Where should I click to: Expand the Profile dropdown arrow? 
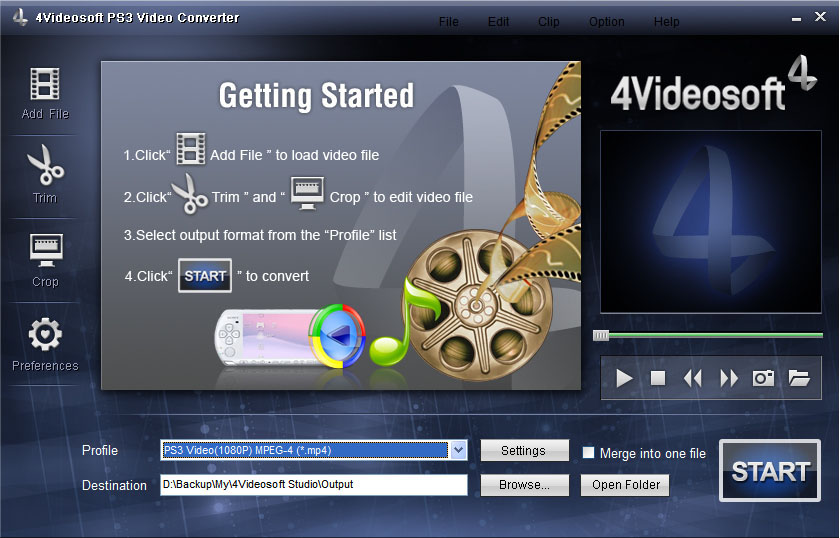[459, 450]
